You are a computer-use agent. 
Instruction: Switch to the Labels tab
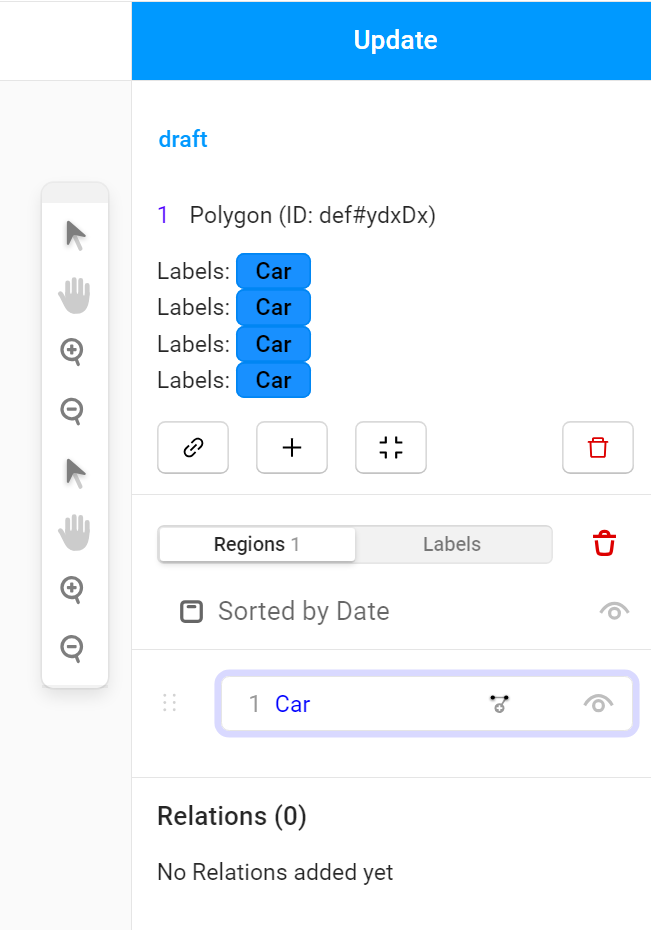coord(452,544)
